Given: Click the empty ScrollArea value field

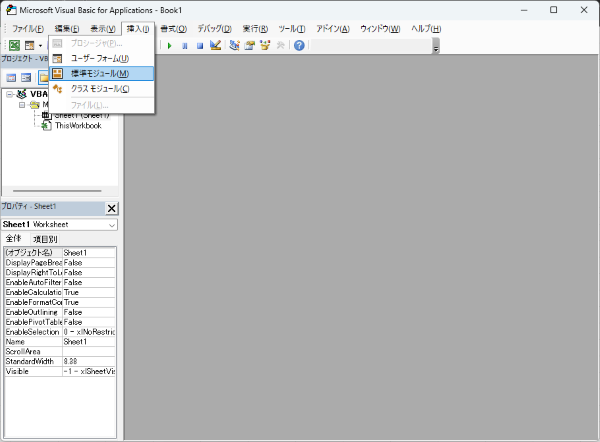Looking at the screenshot, I should click(x=89, y=352).
